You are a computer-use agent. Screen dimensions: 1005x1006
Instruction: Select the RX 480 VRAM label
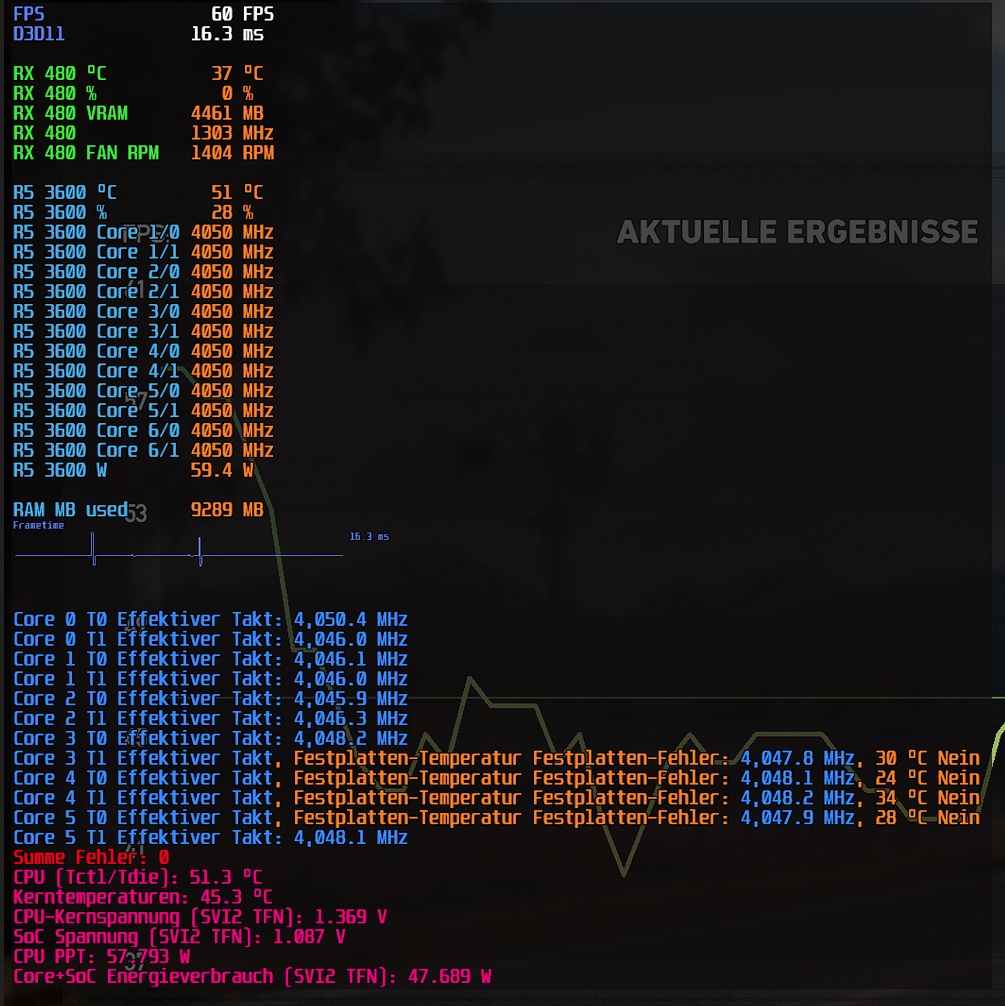click(x=71, y=114)
